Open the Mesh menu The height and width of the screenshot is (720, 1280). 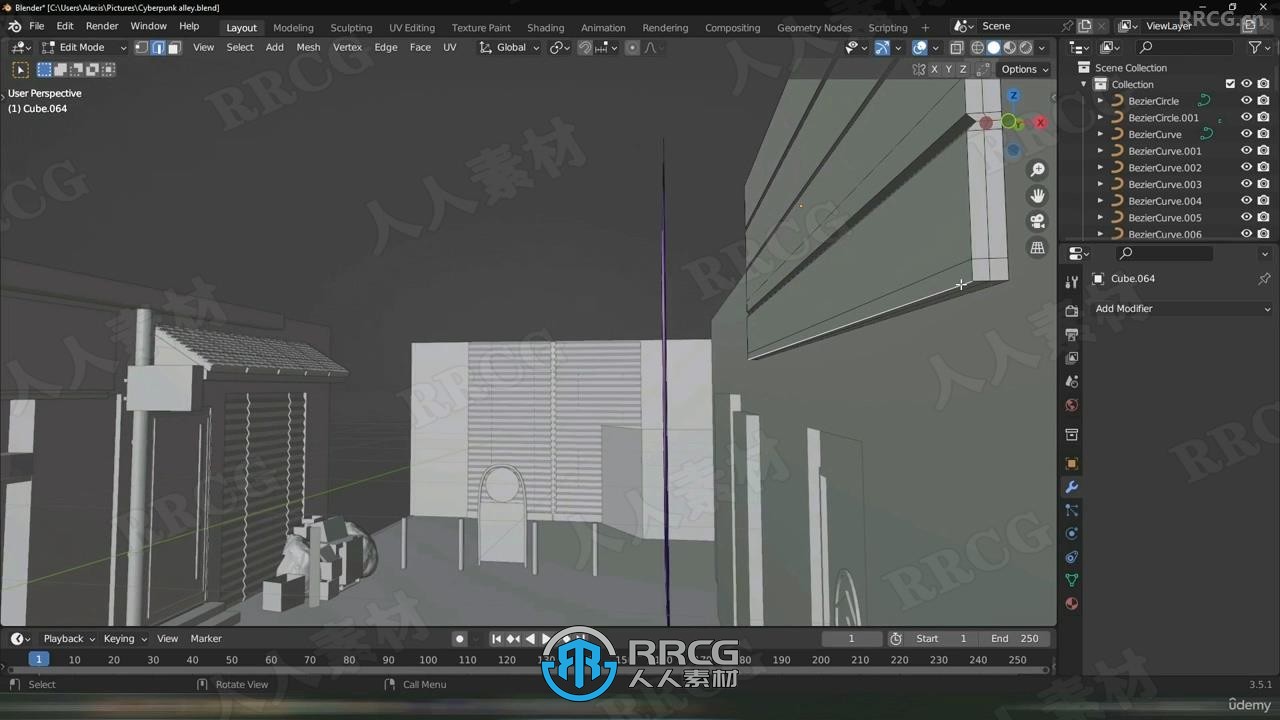pos(308,47)
